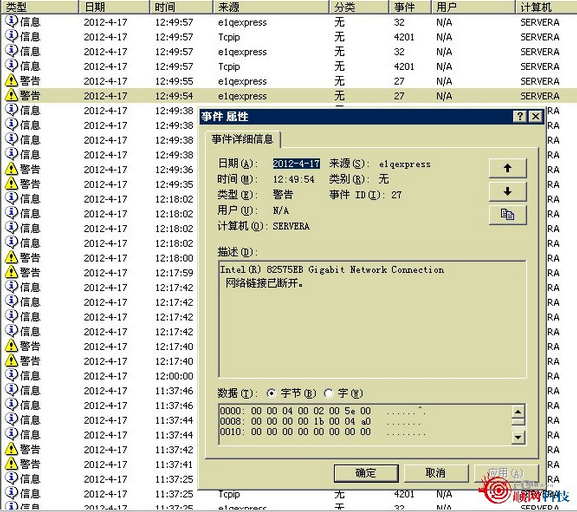
Task: Click the 应用(A) apply button
Action: click(506, 473)
